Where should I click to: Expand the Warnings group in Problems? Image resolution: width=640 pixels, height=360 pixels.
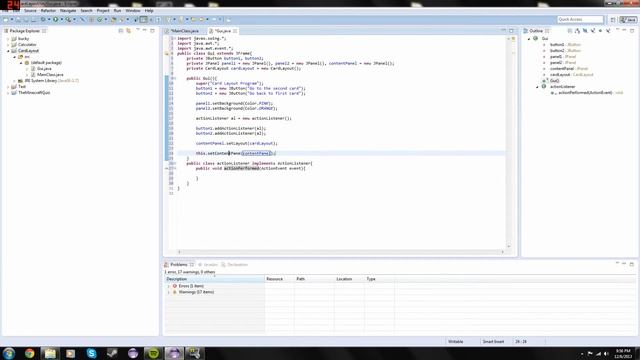[x=169, y=292]
